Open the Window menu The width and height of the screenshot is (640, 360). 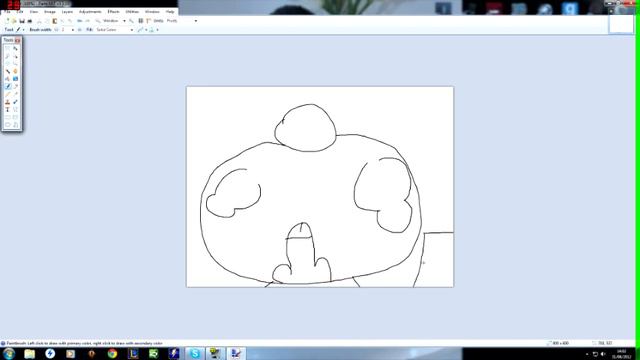click(x=152, y=12)
